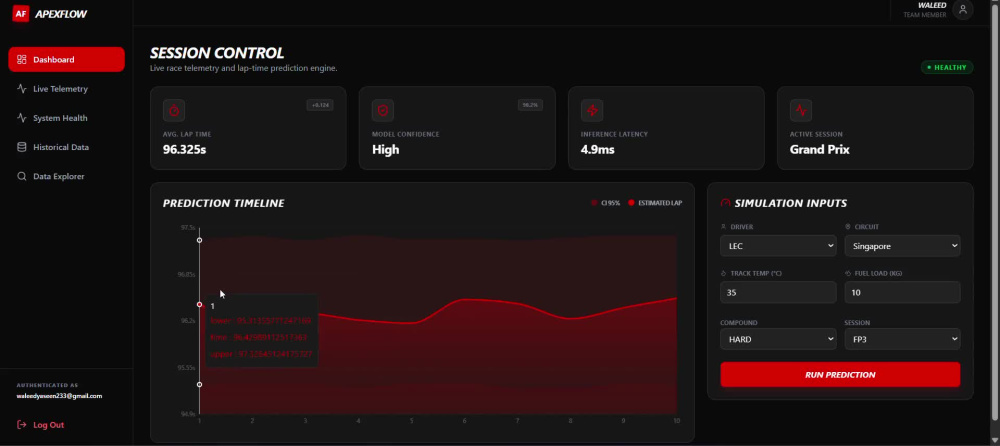Click the System Health pulse icon
This screenshot has width=1000, height=446.
coord(22,118)
